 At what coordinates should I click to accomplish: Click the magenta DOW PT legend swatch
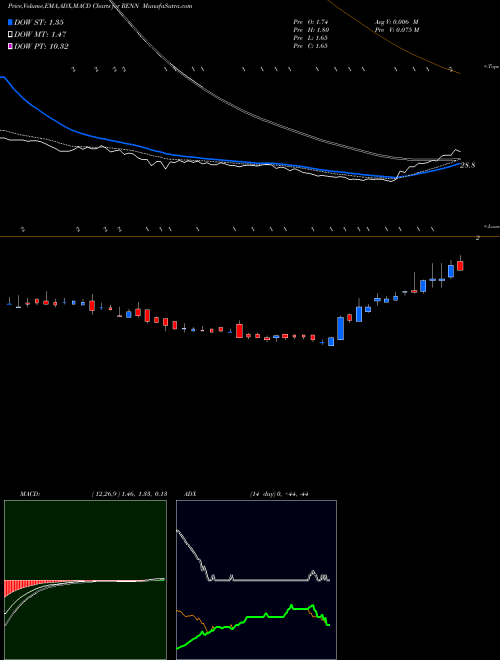tap(10, 46)
